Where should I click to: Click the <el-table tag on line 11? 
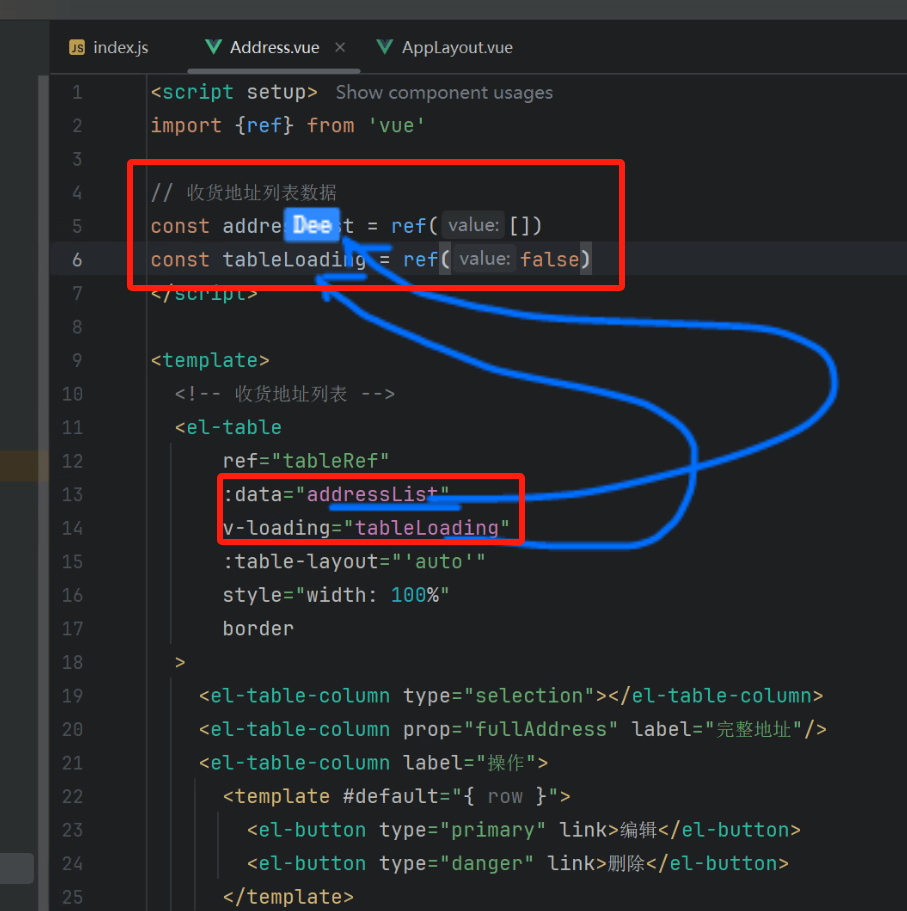point(228,428)
